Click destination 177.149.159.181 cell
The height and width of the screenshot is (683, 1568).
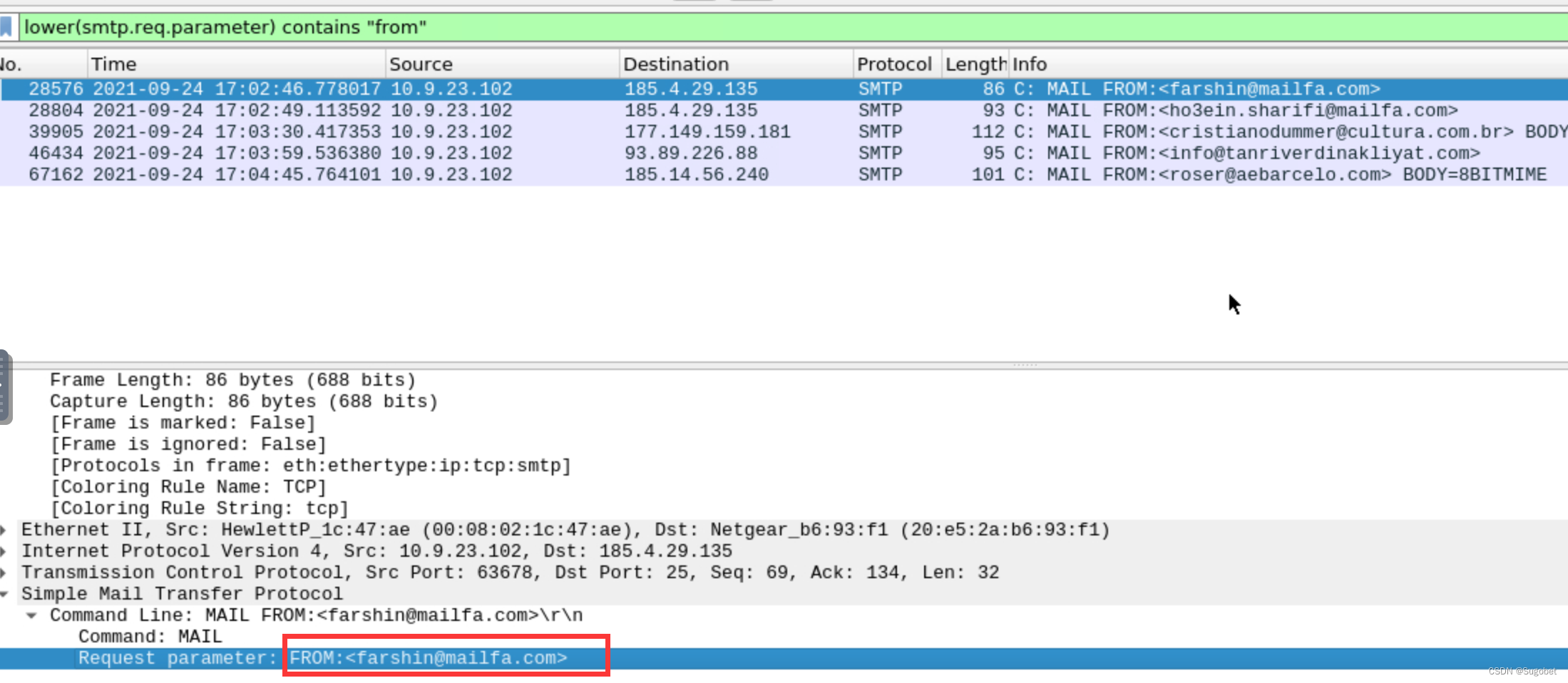[x=707, y=132]
